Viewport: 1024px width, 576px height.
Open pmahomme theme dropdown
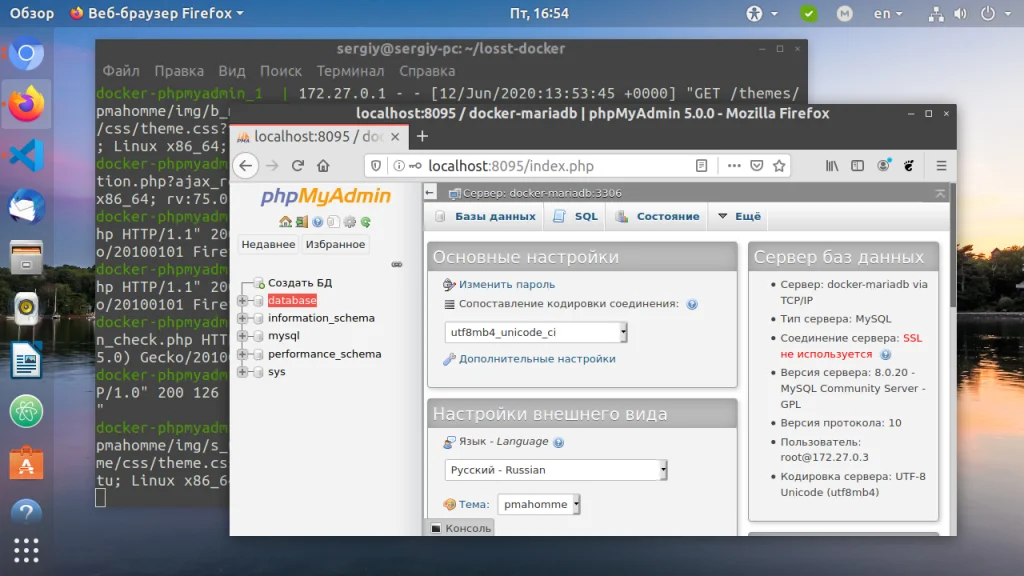[x=539, y=504]
